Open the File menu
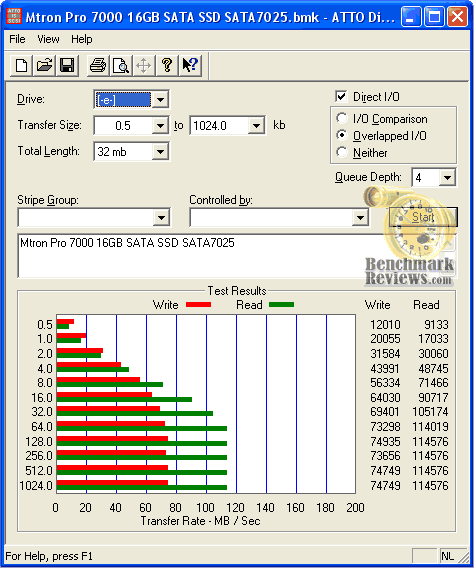474x568 pixels. [17, 39]
